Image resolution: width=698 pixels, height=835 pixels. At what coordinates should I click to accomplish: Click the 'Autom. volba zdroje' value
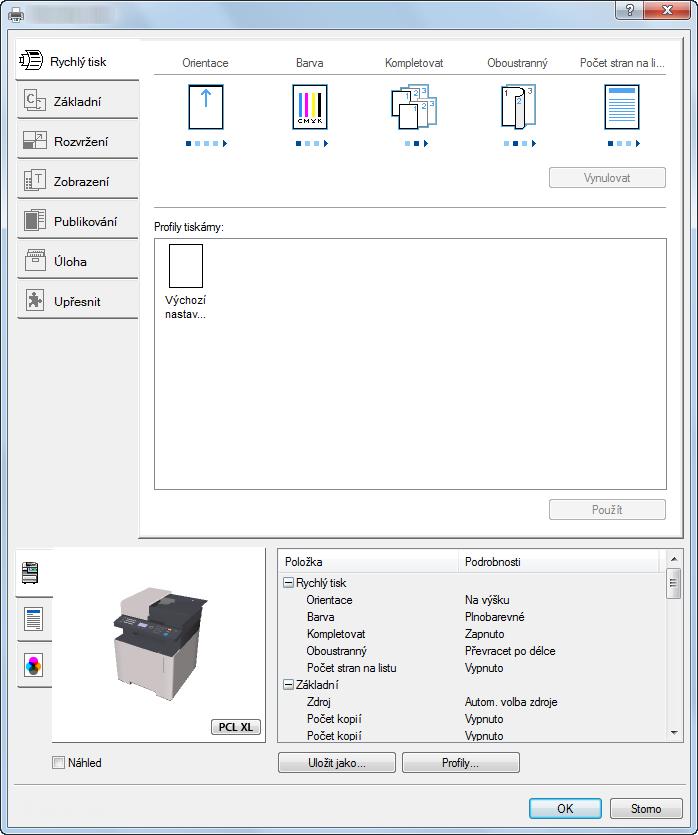[511, 702]
